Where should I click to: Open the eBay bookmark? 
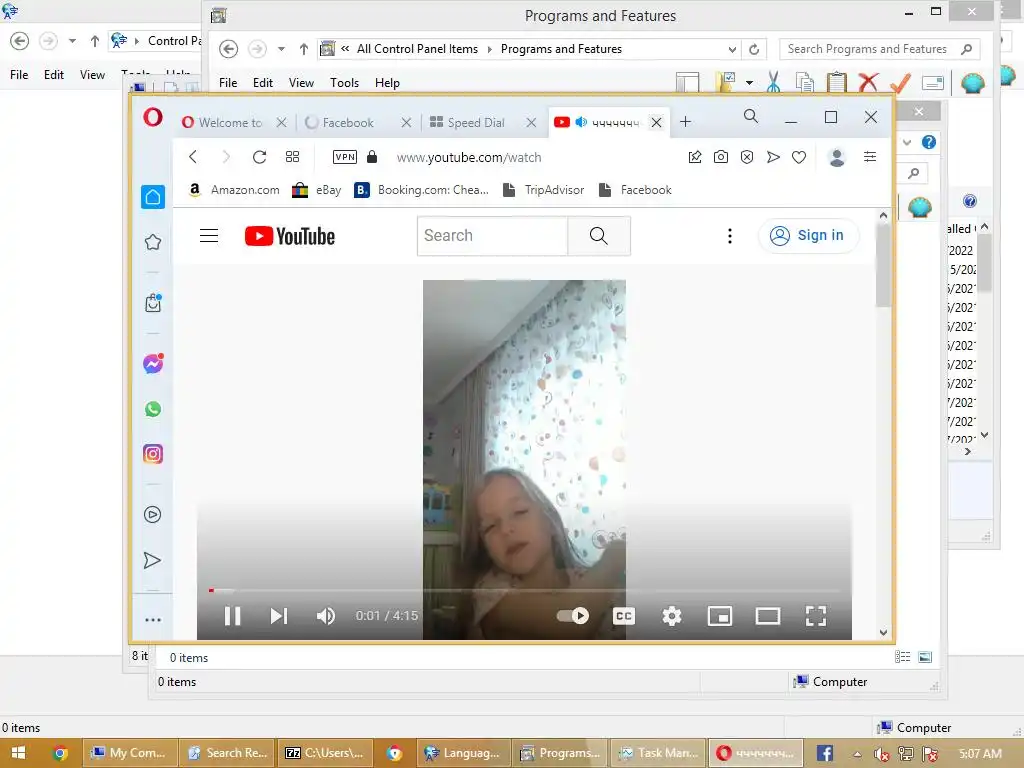[317, 190]
